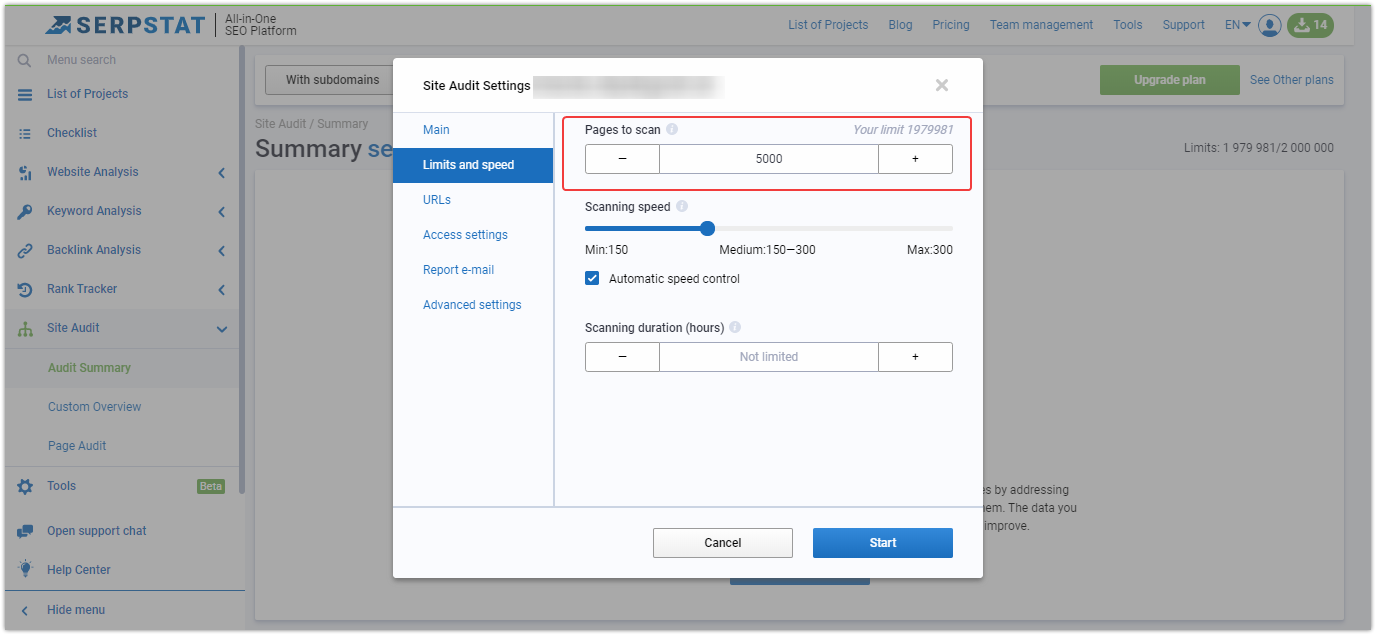Click the Help Center lightbulb icon
The width and height of the screenshot is (1376, 635).
(25, 570)
